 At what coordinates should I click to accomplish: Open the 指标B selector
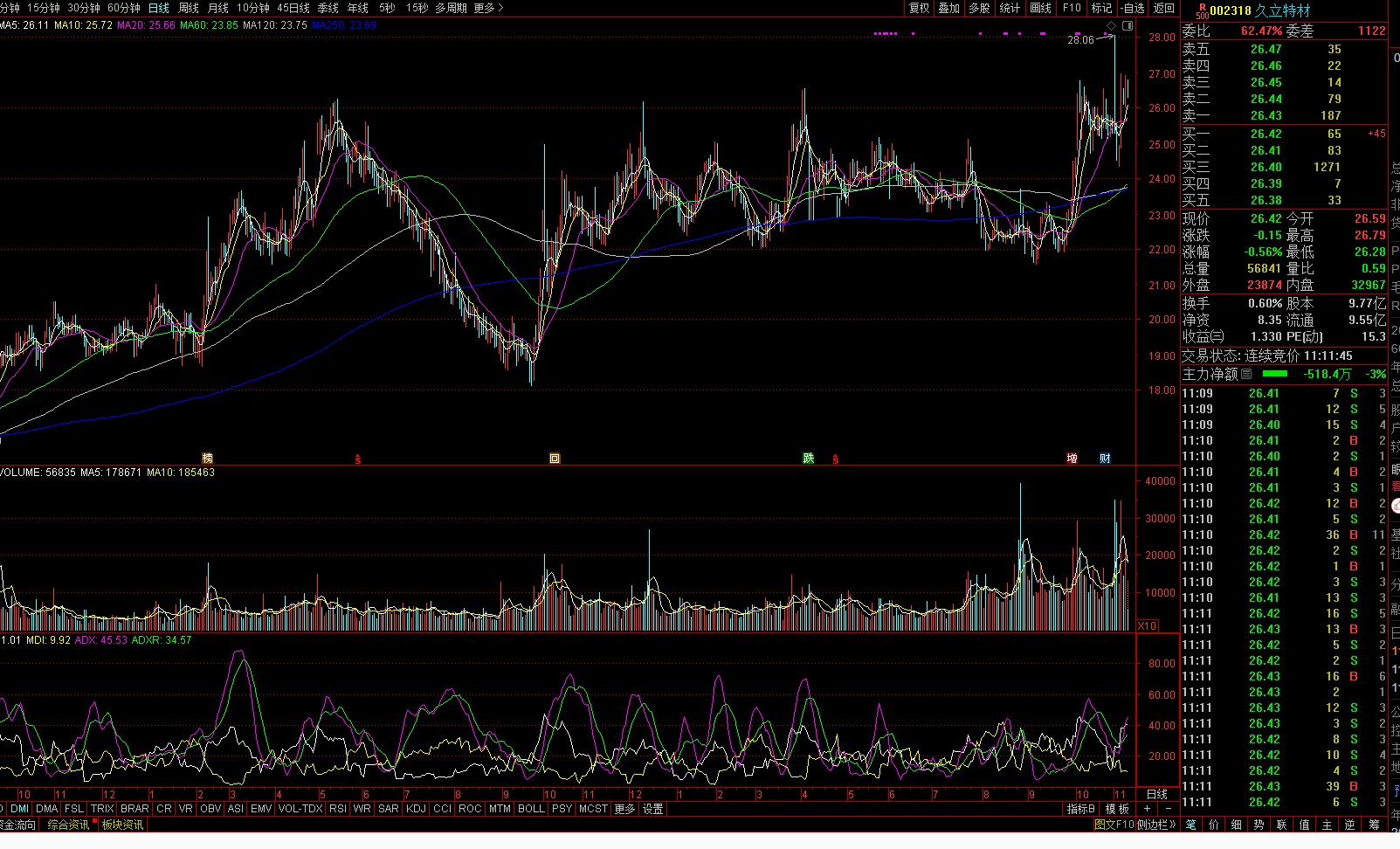tap(1081, 809)
